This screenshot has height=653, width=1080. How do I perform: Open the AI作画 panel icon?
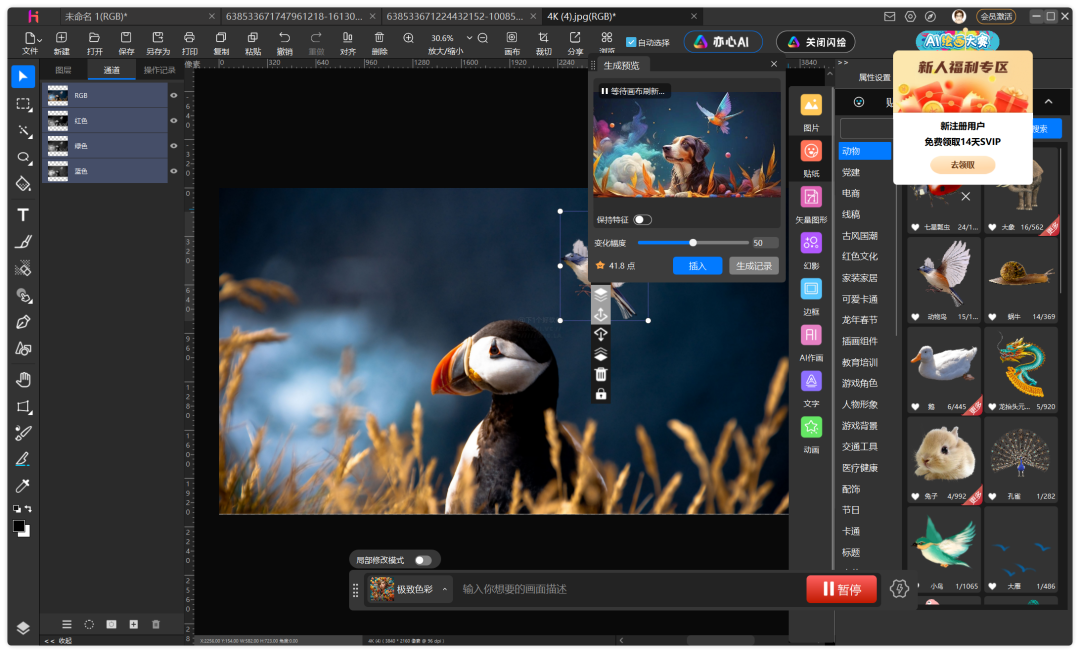(x=811, y=341)
